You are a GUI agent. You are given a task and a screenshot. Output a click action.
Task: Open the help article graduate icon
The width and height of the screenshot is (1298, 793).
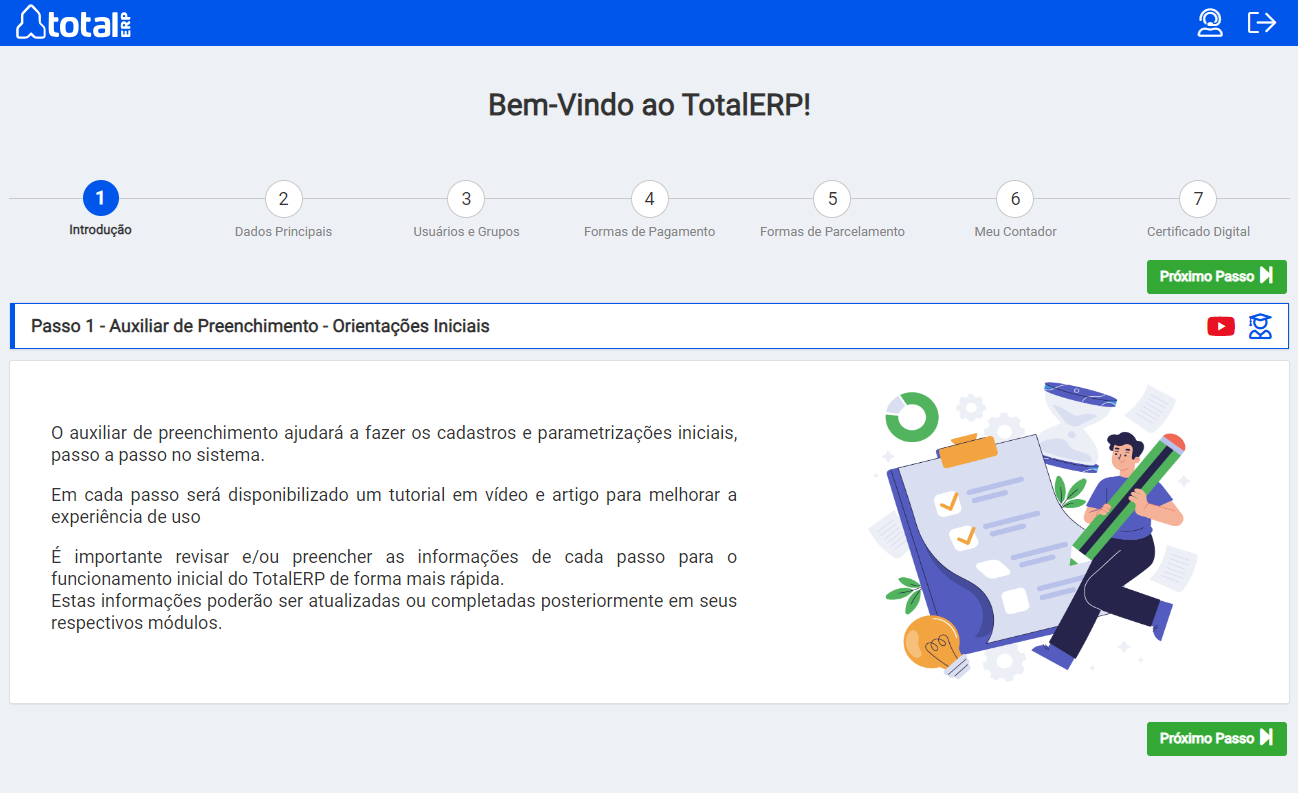(1260, 326)
